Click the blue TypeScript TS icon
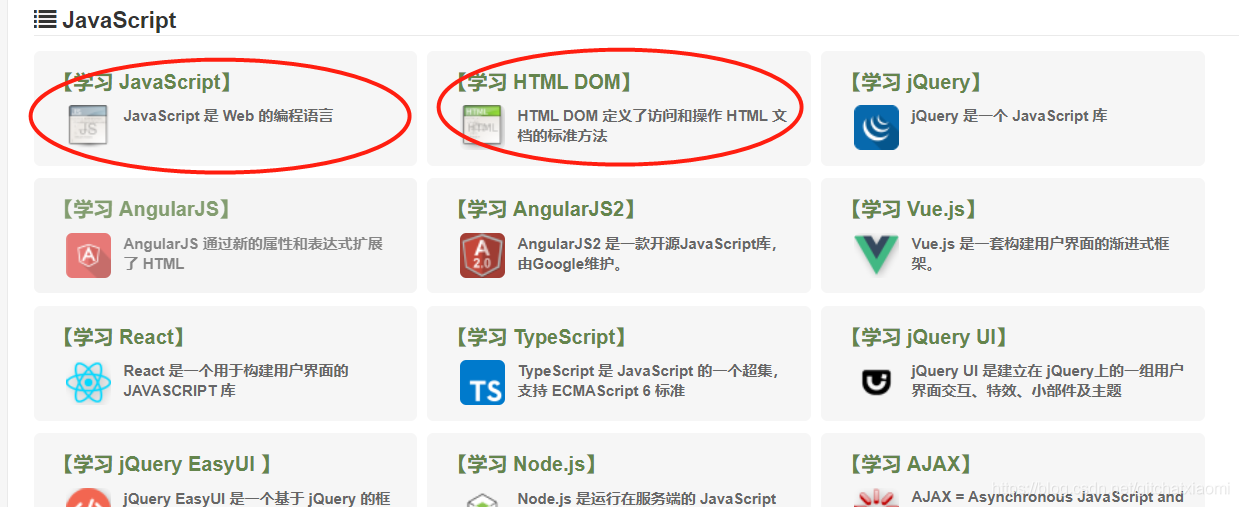The width and height of the screenshot is (1239, 507). click(482, 382)
